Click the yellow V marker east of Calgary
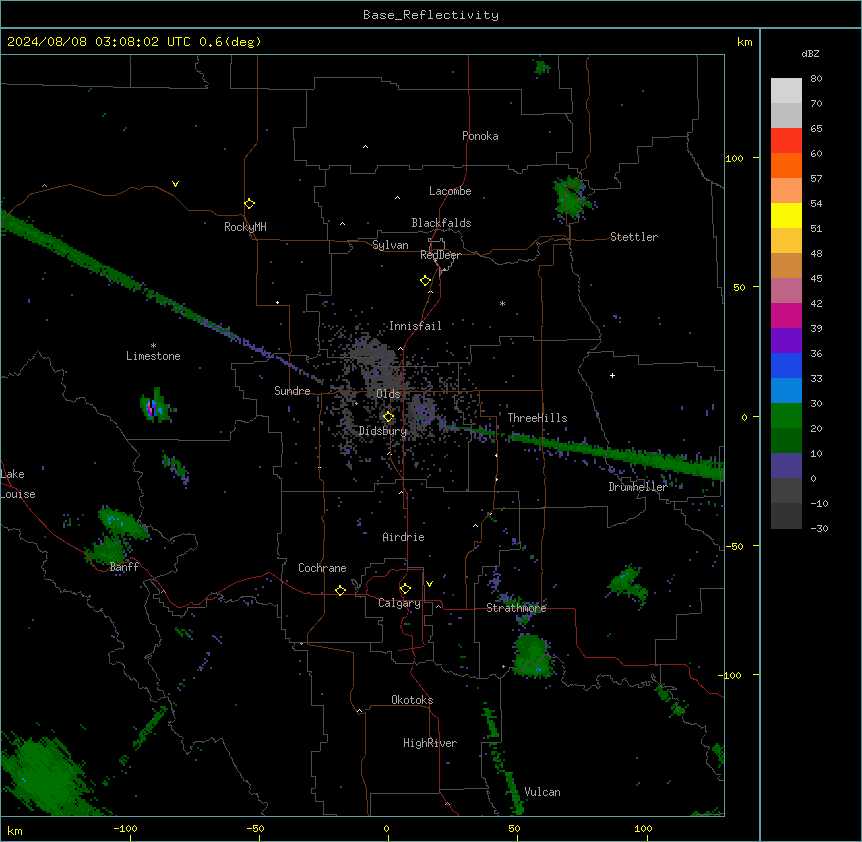This screenshot has width=862, height=842. pos(429,584)
